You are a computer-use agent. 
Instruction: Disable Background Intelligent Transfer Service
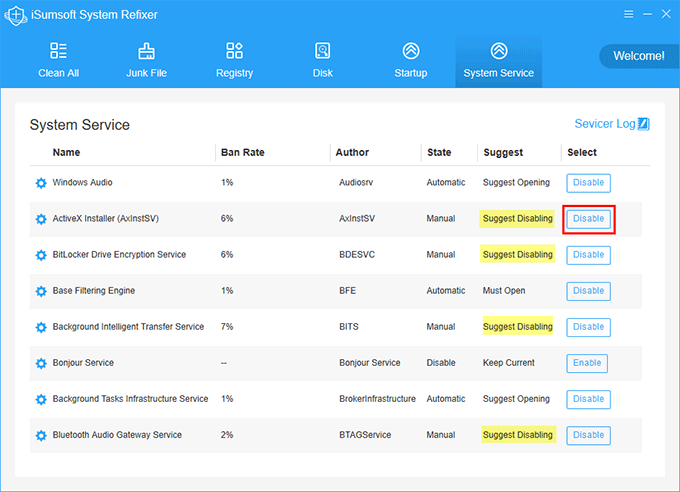[588, 327]
